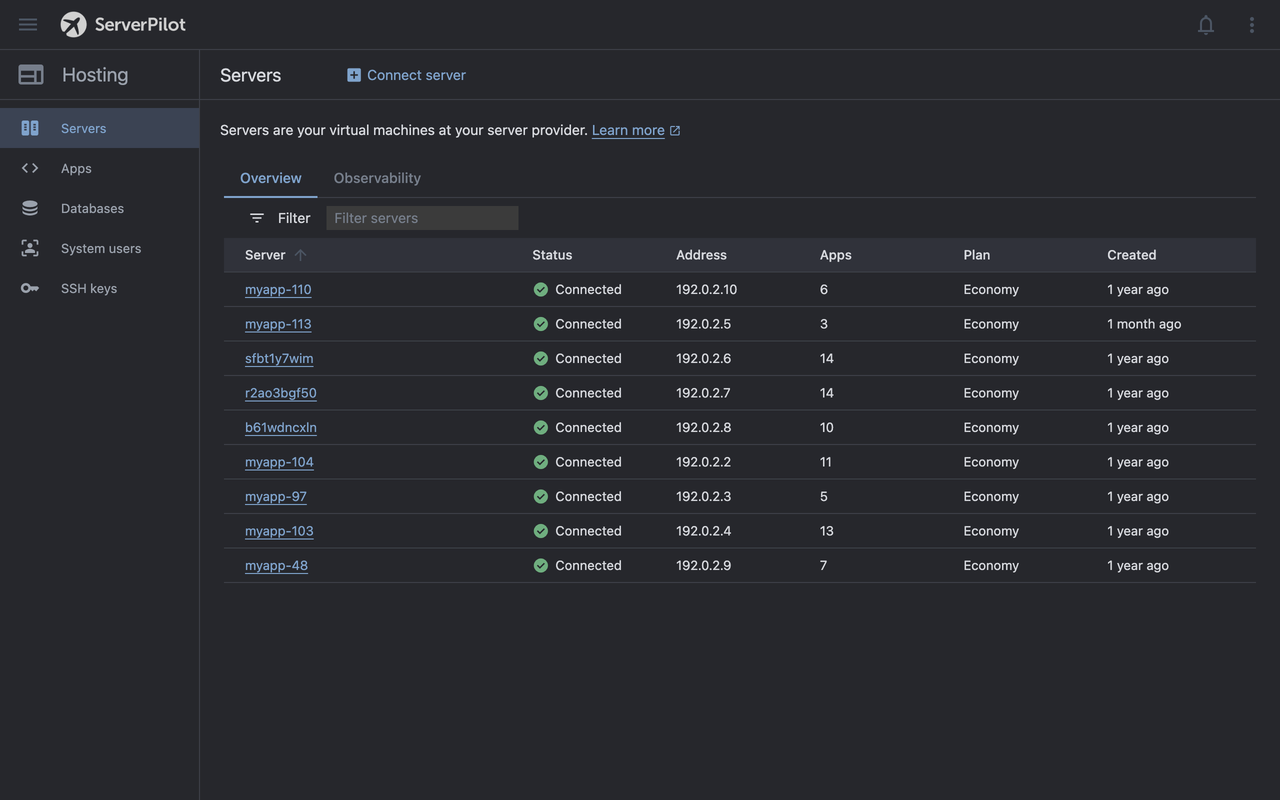Click the green check icon for b61wdncxln
The width and height of the screenshot is (1280, 800).
(x=541, y=427)
